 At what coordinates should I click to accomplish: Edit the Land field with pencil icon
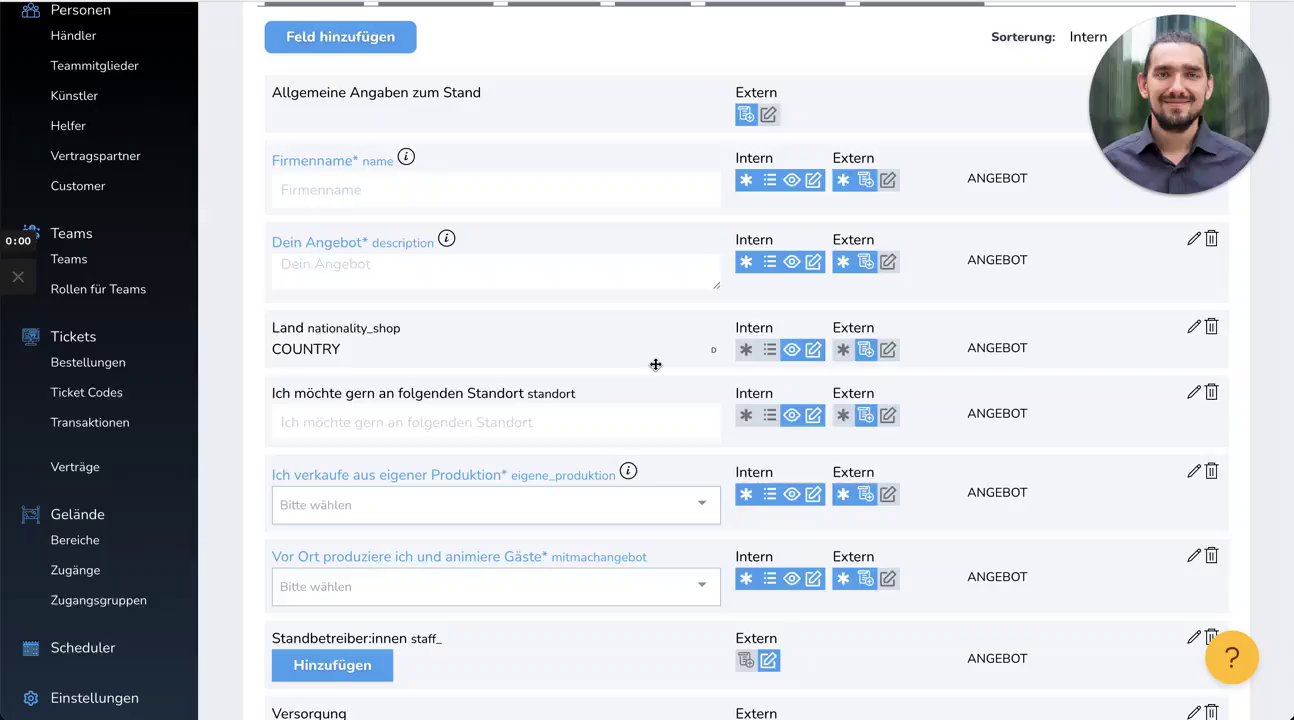pyautogui.click(x=1193, y=327)
